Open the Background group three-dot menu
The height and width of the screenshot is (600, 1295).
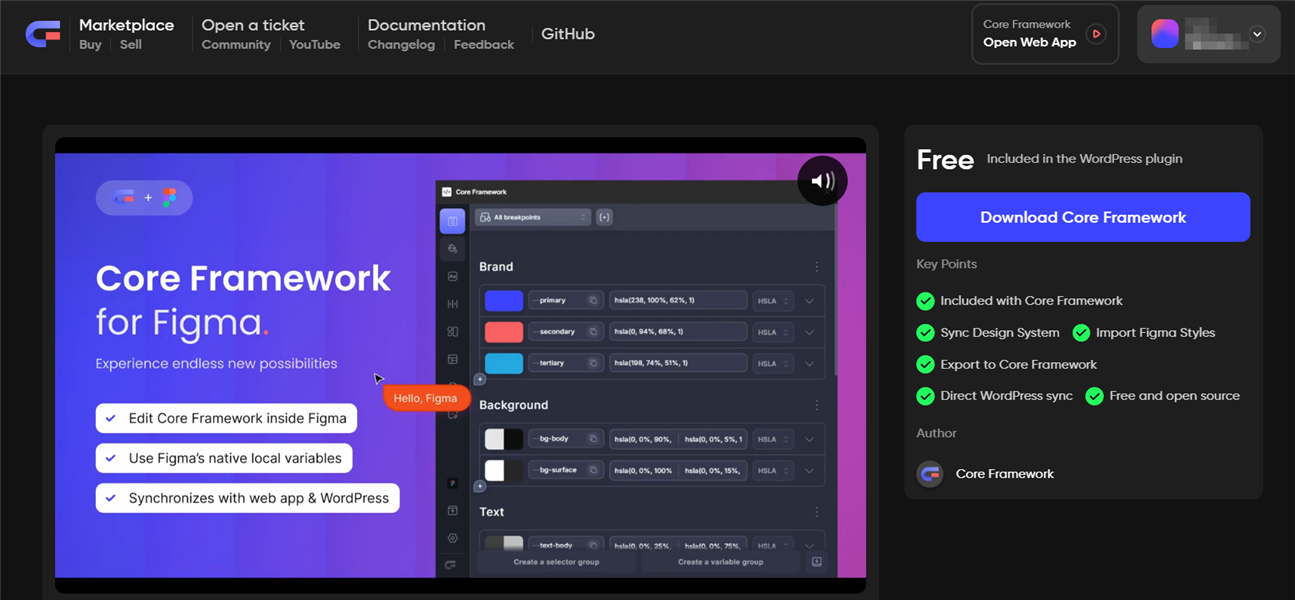point(817,405)
